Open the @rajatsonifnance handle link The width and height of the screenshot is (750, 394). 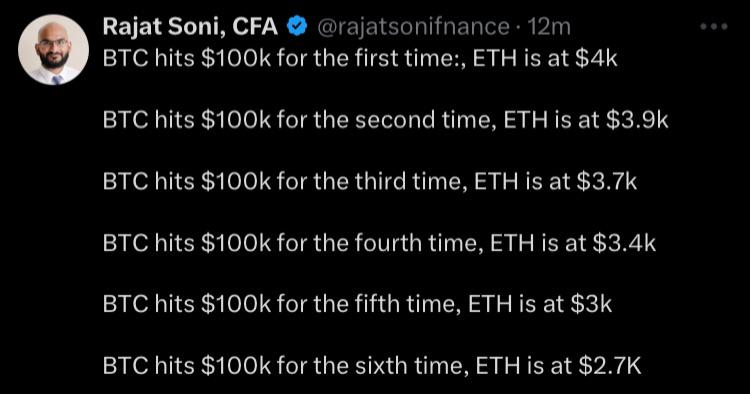413,27
